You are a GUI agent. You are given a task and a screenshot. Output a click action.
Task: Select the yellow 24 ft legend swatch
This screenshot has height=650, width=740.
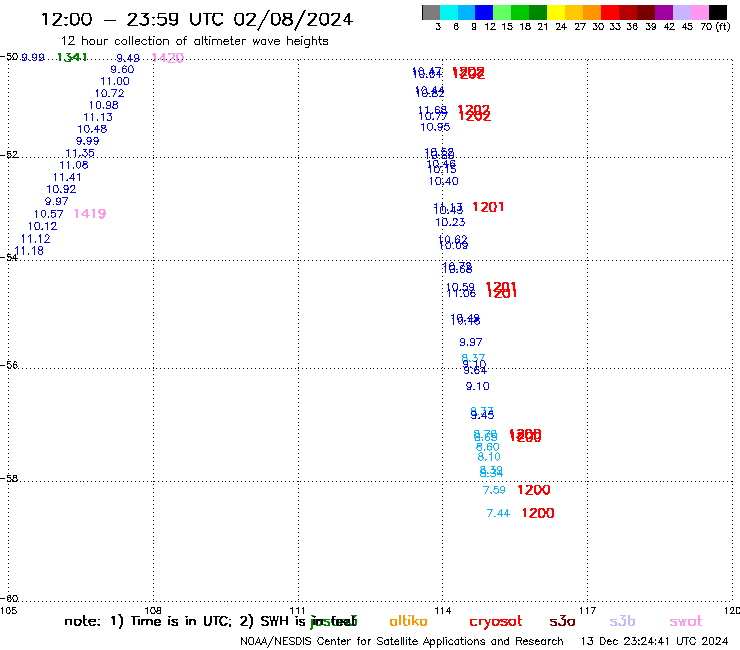tap(556, 12)
